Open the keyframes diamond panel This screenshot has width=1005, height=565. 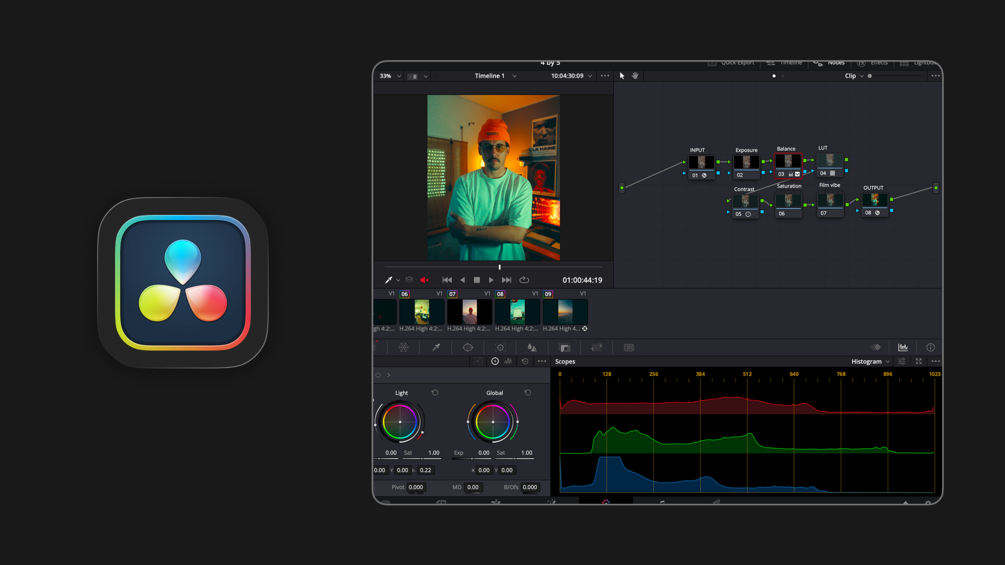[876, 347]
